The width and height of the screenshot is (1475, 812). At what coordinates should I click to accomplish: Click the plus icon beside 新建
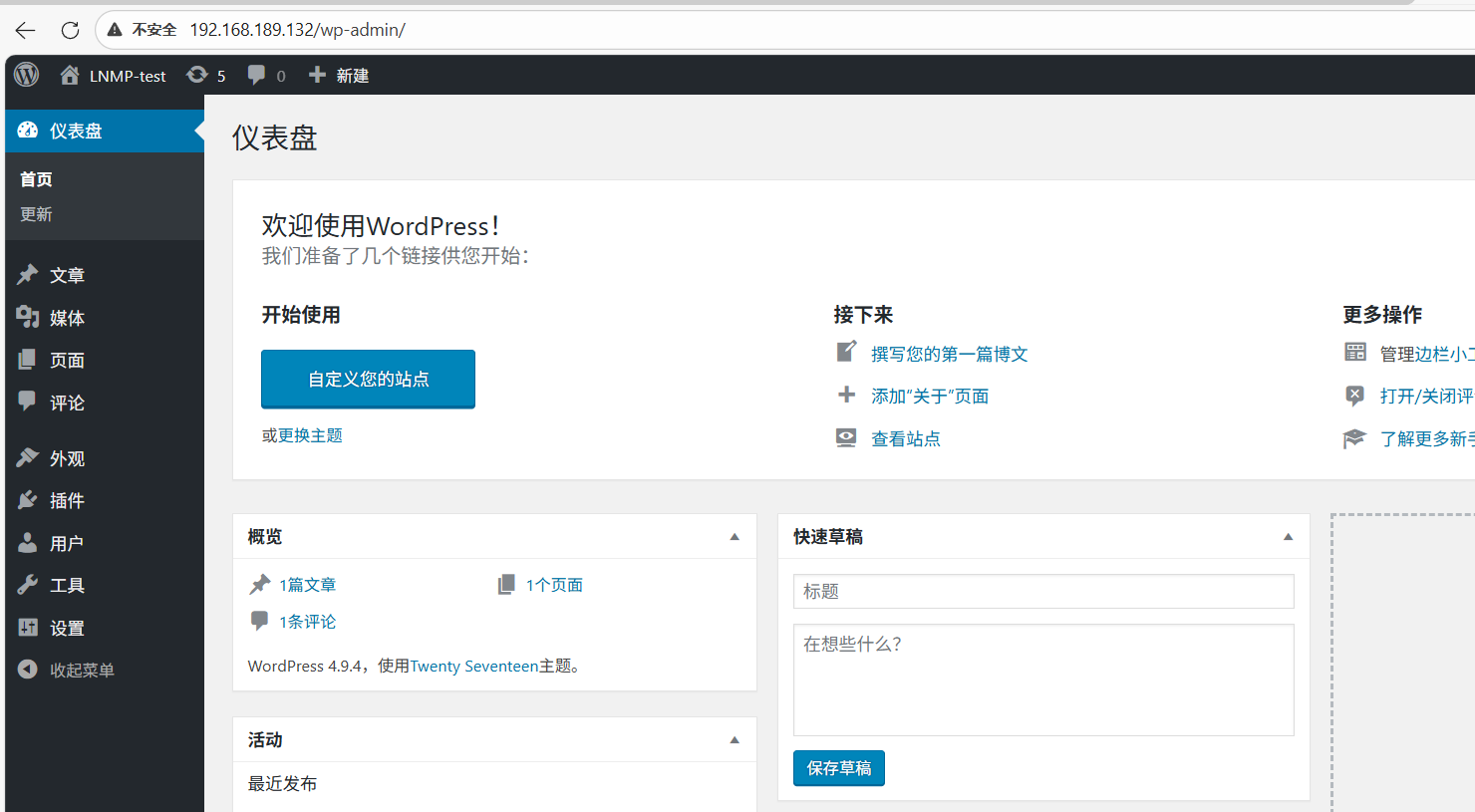tap(317, 75)
